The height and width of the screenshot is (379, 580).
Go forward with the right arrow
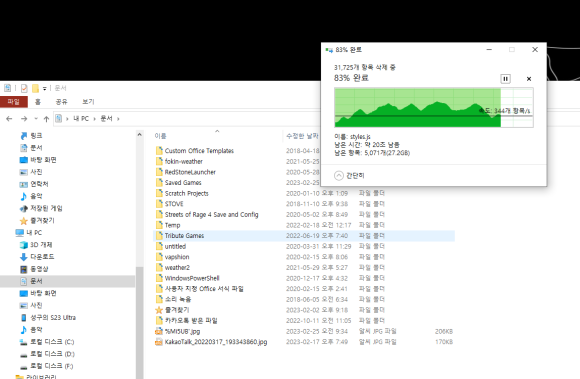point(24,119)
